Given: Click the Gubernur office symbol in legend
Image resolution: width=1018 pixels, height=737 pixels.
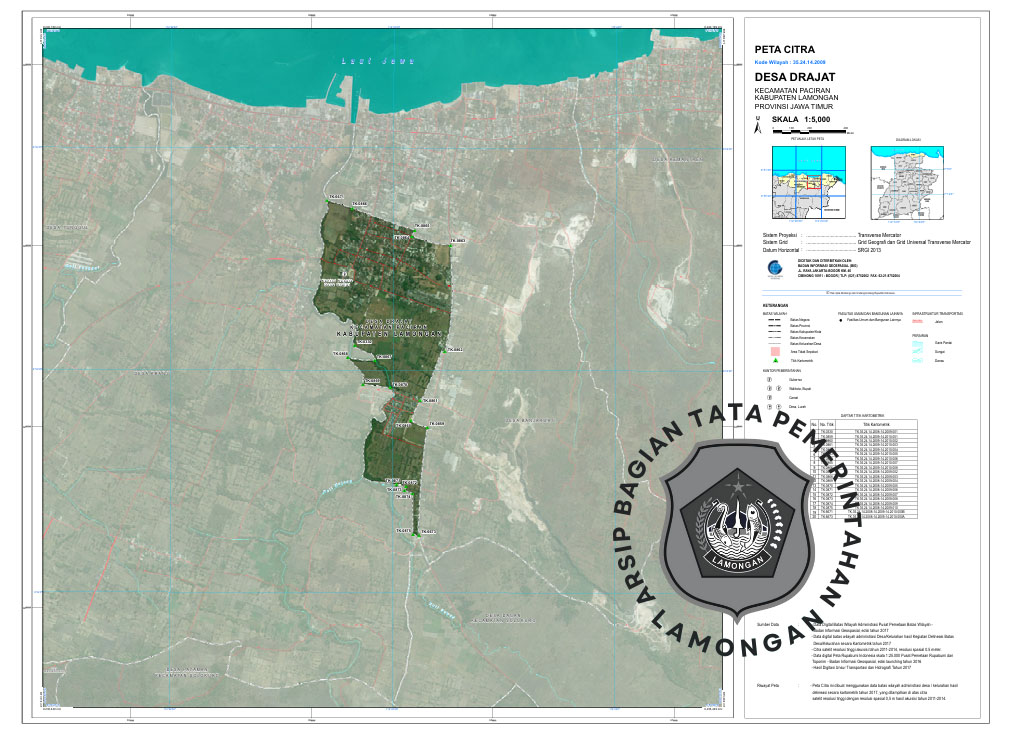Looking at the screenshot, I should coord(769,380).
